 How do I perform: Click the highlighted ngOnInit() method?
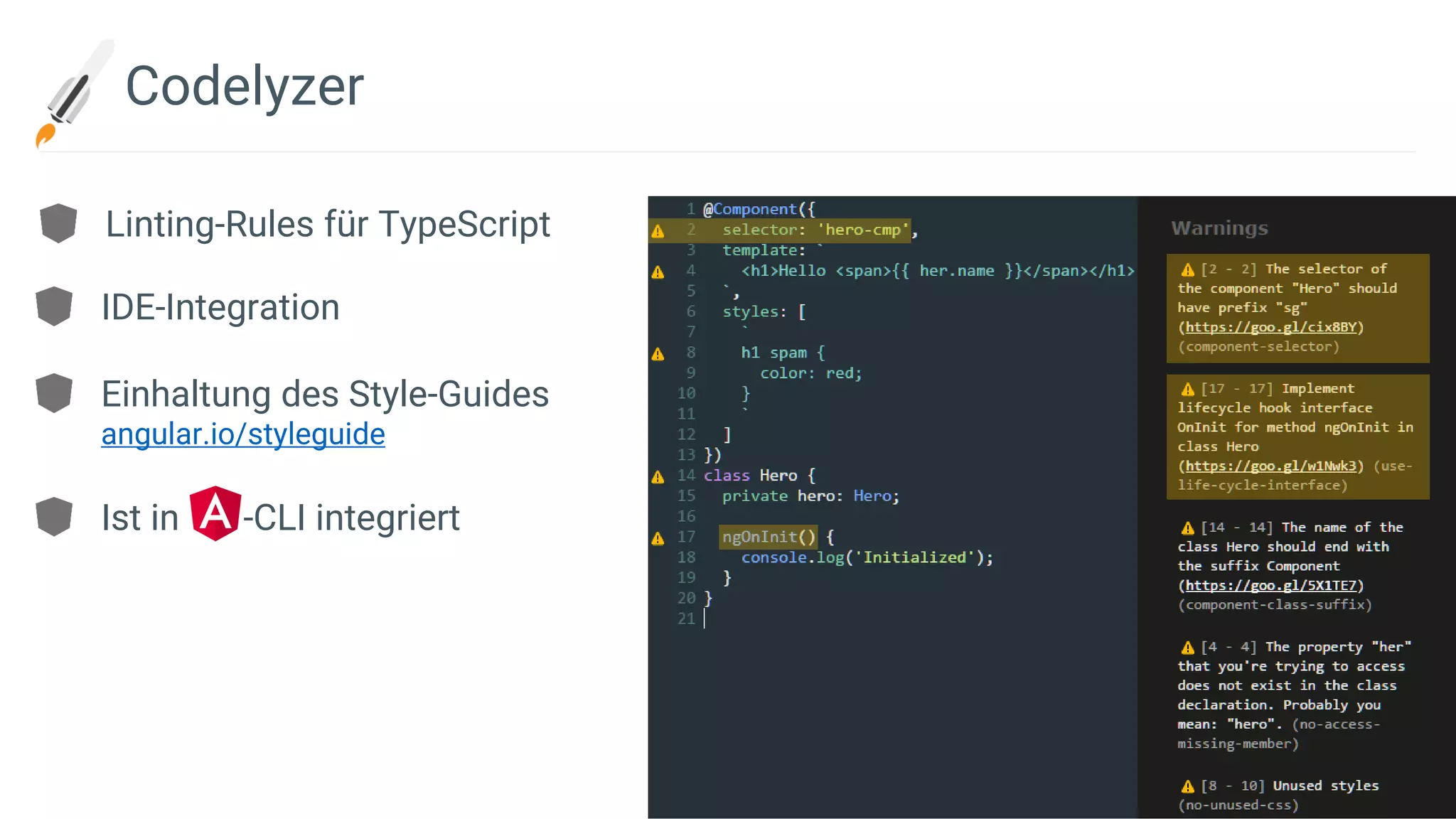point(769,537)
